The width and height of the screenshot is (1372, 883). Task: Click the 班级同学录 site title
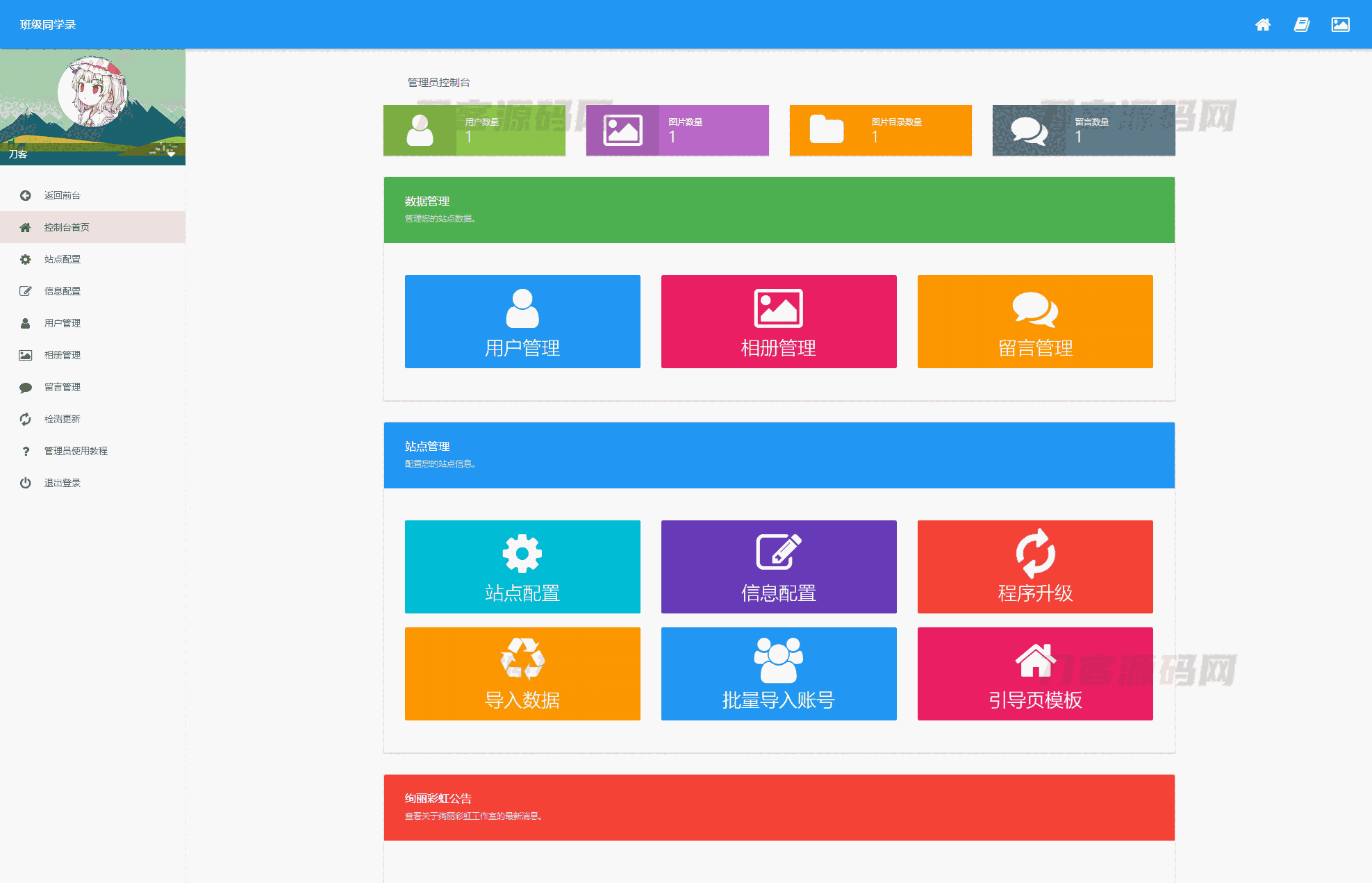pyautogui.click(x=48, y=25)
